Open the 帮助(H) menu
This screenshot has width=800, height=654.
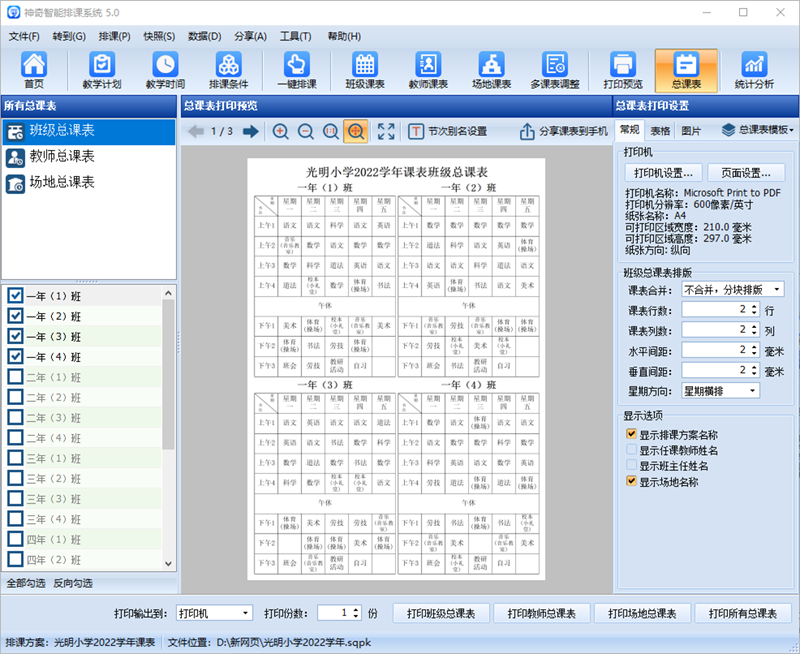(344, 37)
